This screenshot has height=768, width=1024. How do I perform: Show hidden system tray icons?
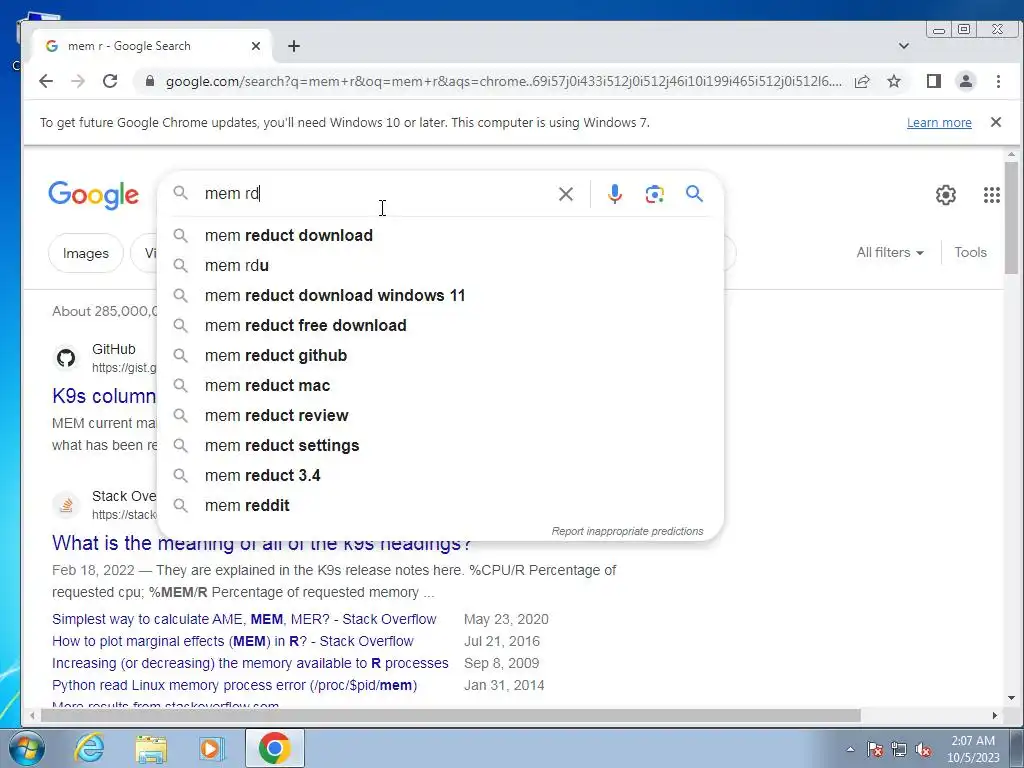click(850, 749)
